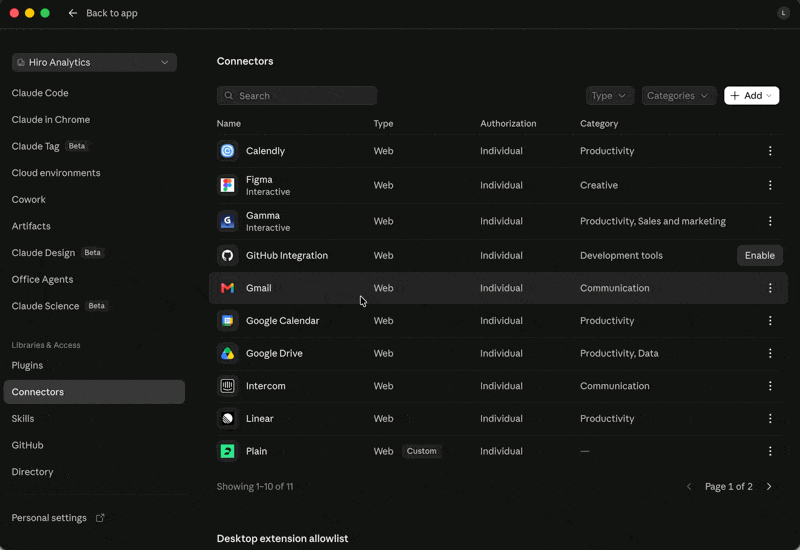This screenshot has height=550, width=800.
Task: Click the Calendly connector icon
Action: click(x=228, y=151)
